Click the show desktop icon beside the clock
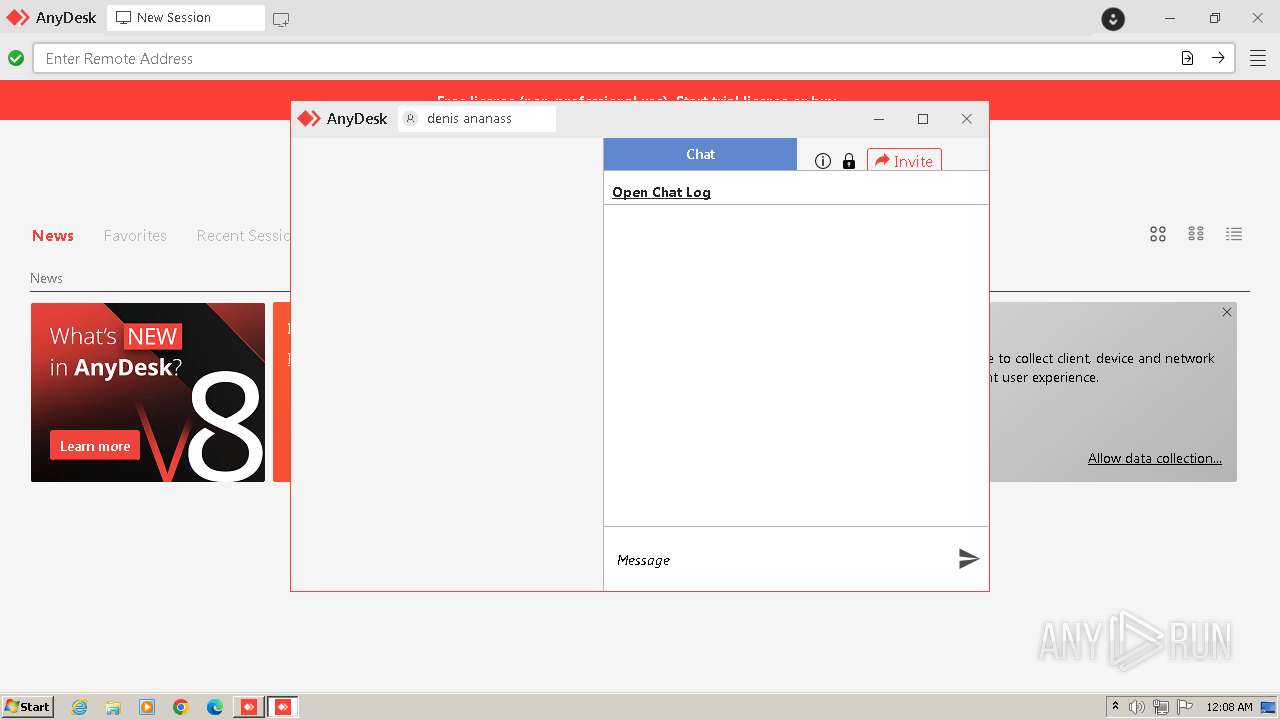The height and width of the screenshot is (720, 1280). (x=1268, y=707)
